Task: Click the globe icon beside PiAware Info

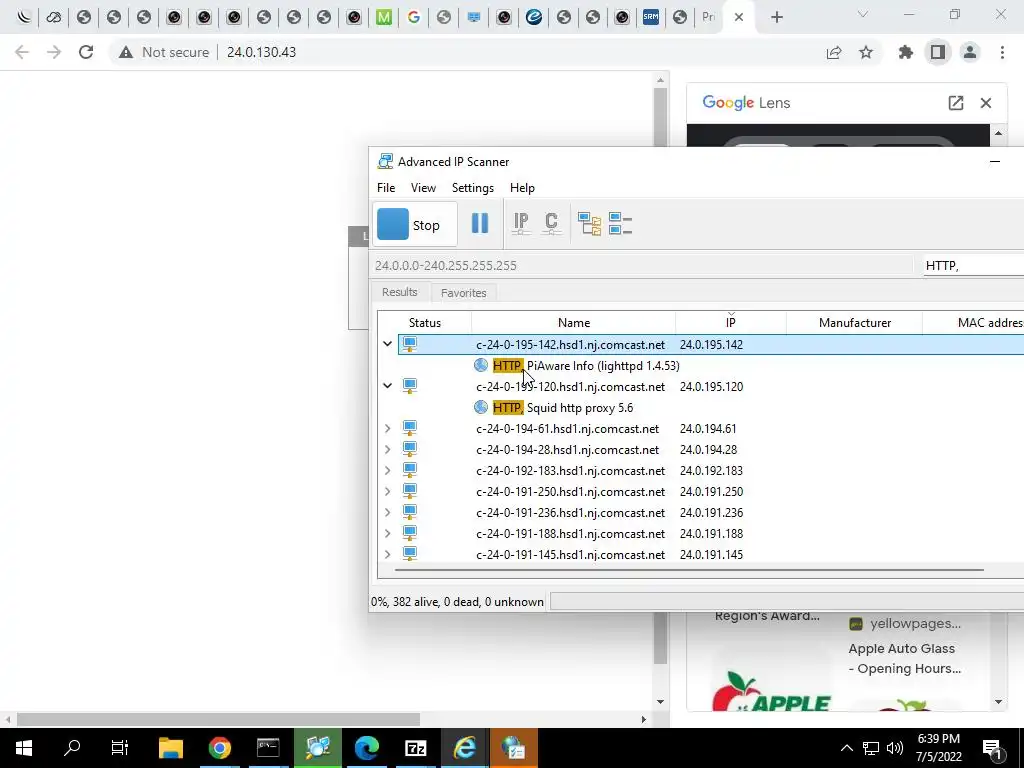Action: click(481, 366)
